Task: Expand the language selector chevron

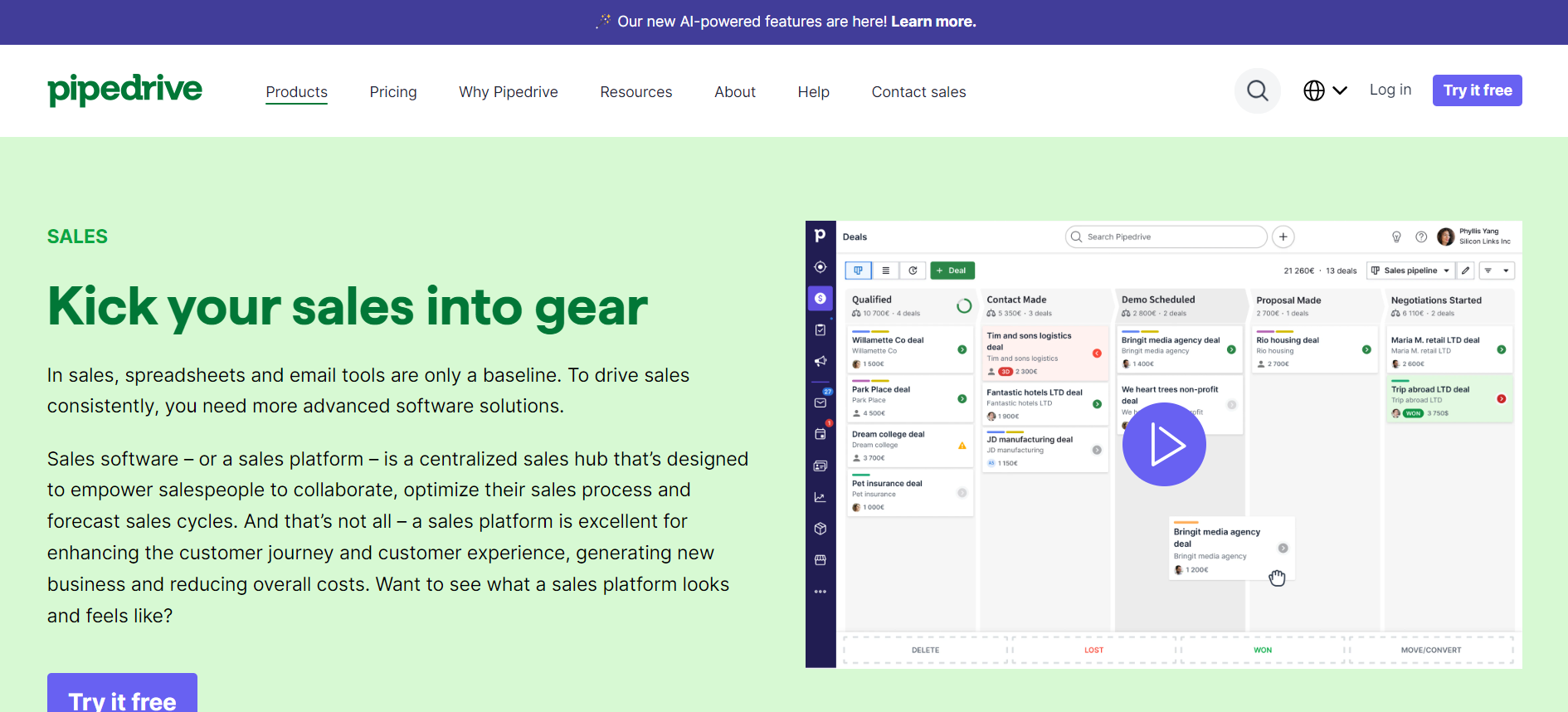Action: (x=1340, y=90)
